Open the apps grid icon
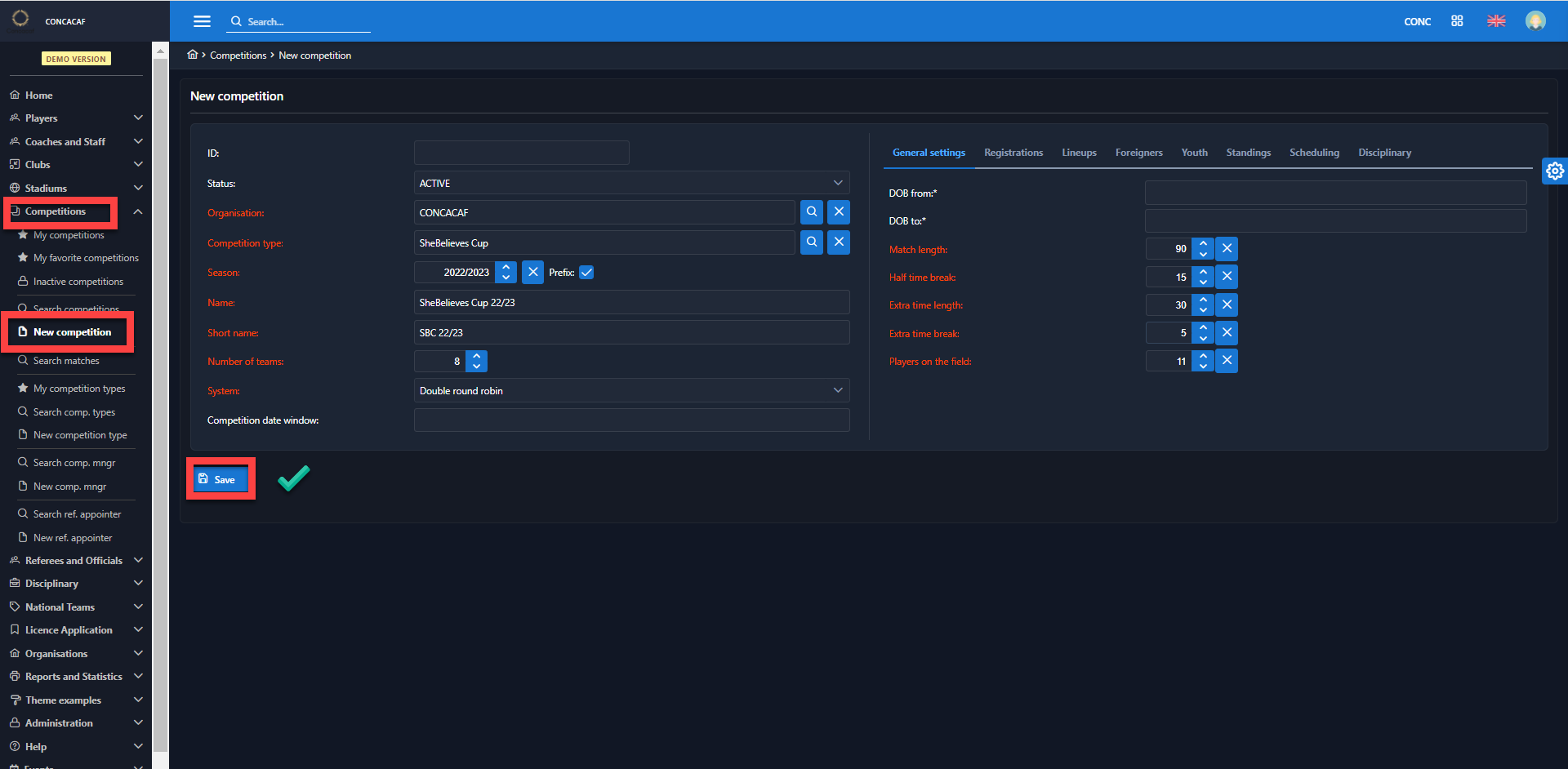This screenshot has height=769, width=1568. pos(1457,21)
